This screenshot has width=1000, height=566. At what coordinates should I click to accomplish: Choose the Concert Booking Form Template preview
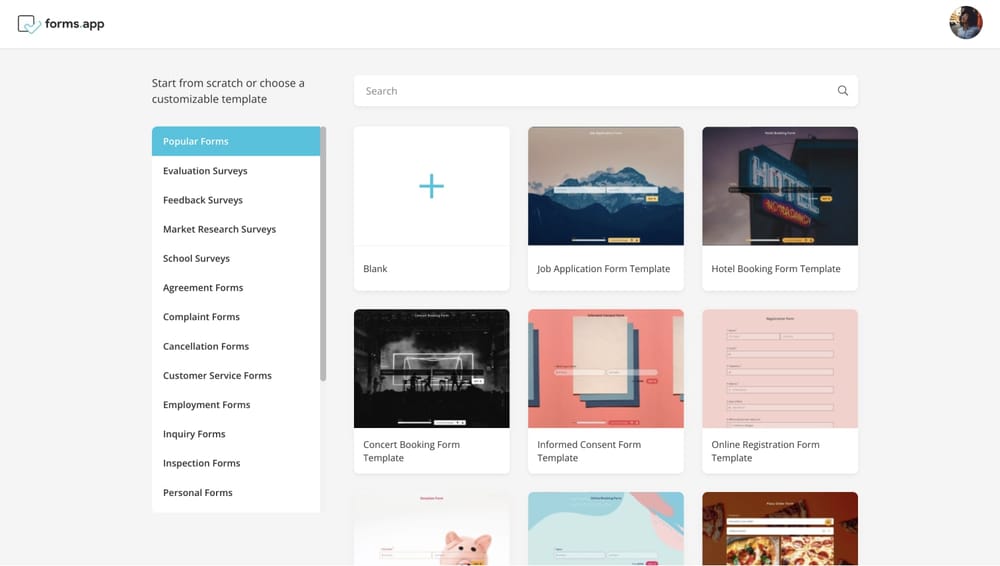pos(431,368)
